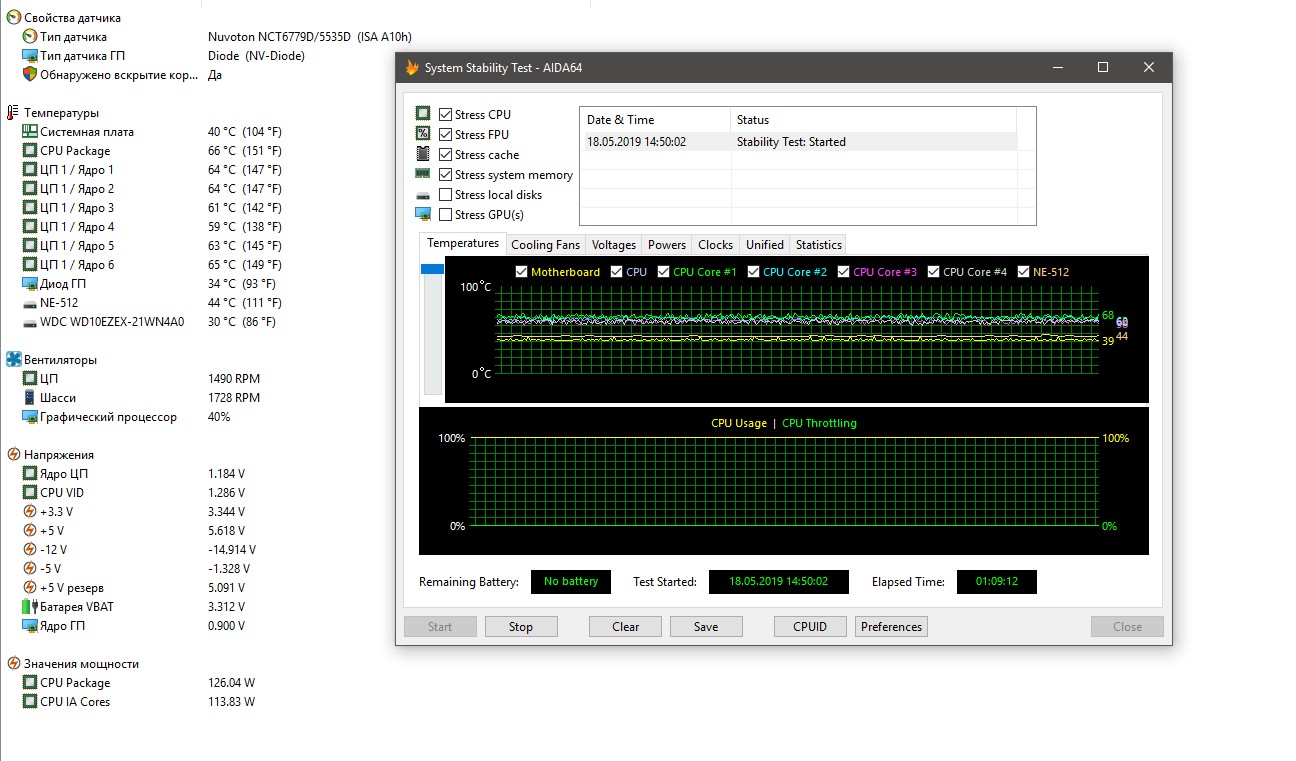
Task: Toggle the CPU Core #1 graph checkbox
Action: point(664,272)
